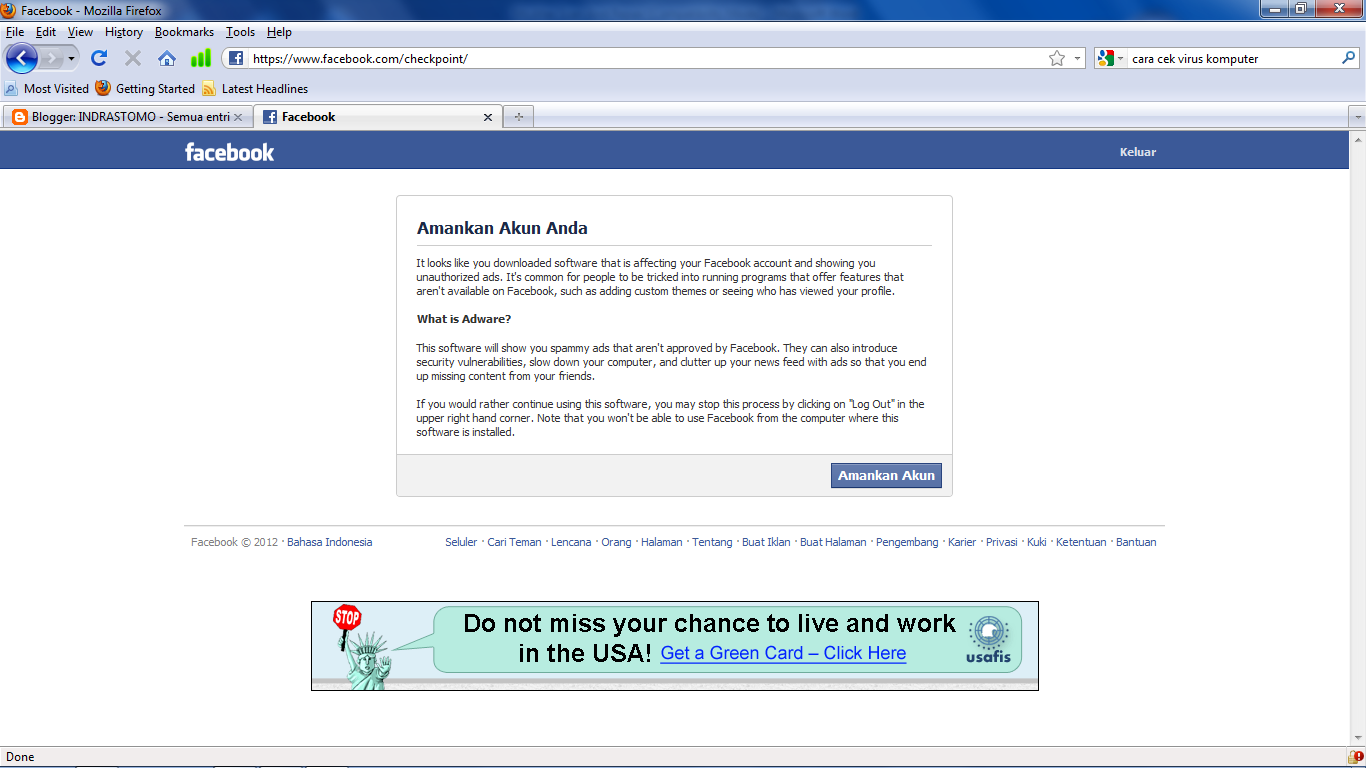Close the Blogger INDRASTOMO tab
Screen dimensions: 1366x768
(238, 117)
